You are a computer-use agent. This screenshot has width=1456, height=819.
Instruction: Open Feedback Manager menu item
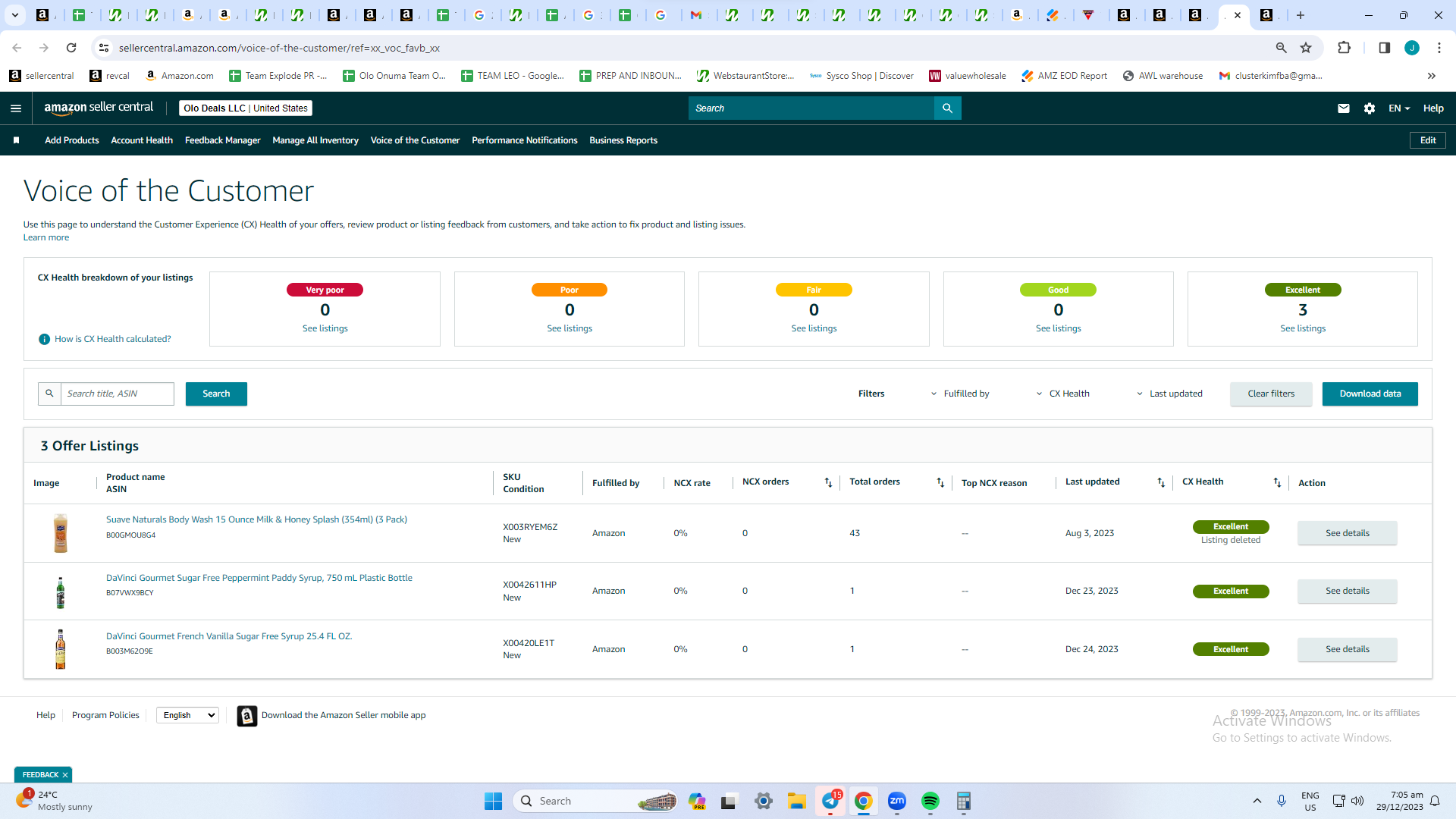pyautogui.click(x=223, y=140)
